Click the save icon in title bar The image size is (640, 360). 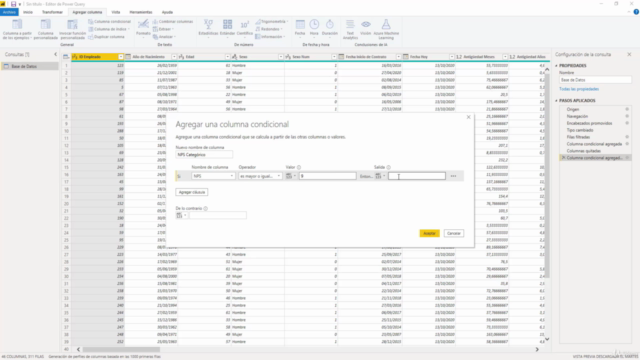[x=13, y=4]
